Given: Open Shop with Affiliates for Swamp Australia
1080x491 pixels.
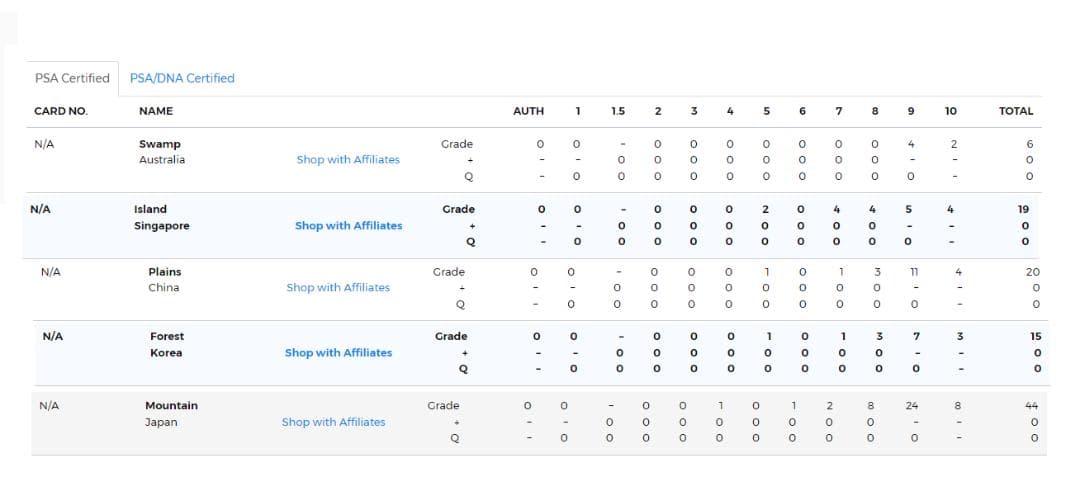Looking at the screenshot, I should click(x=347, y=160).
